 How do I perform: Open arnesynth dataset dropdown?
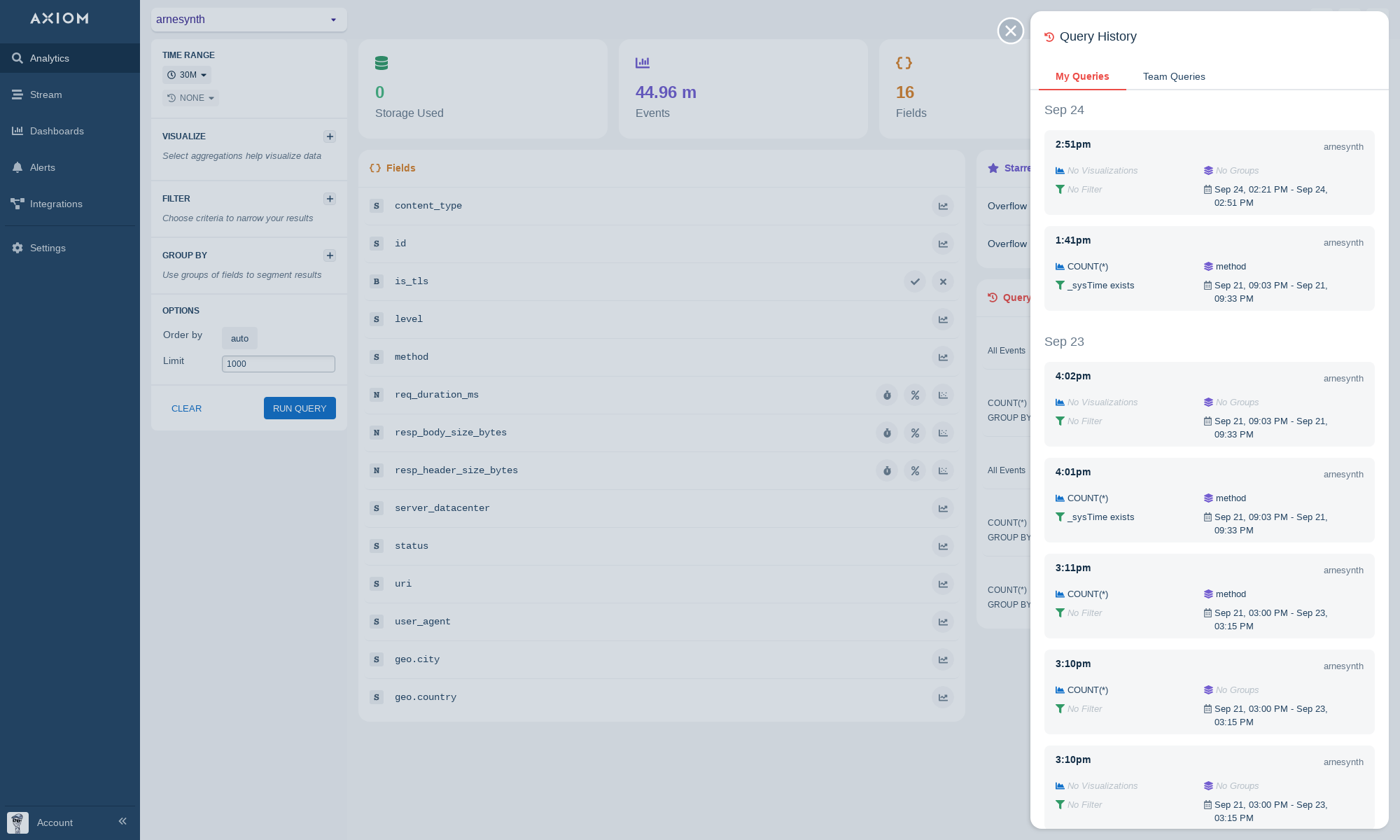(248, 20)
